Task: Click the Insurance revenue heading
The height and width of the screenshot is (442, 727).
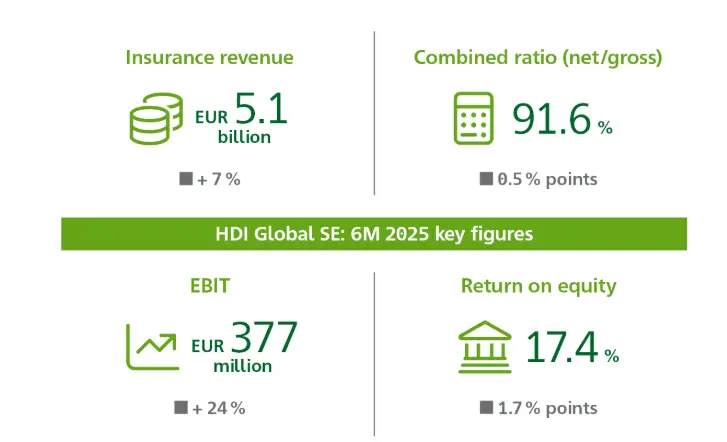Action: (x=209, y=57)
